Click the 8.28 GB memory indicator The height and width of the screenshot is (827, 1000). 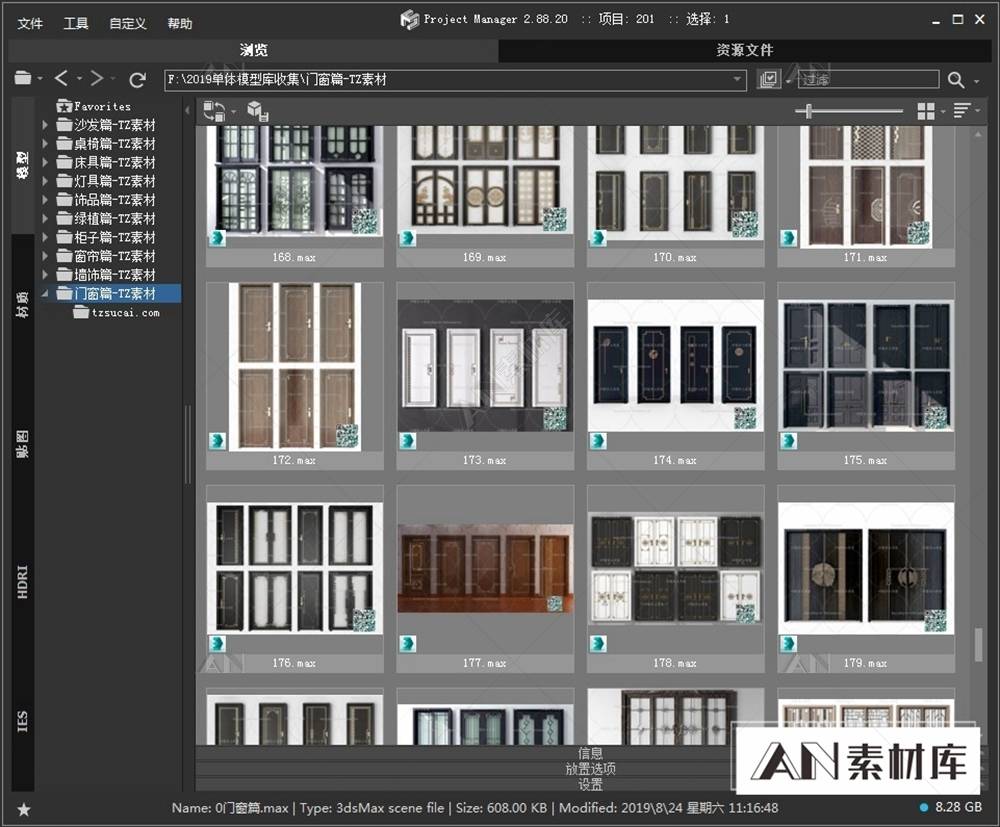[951, 807]
